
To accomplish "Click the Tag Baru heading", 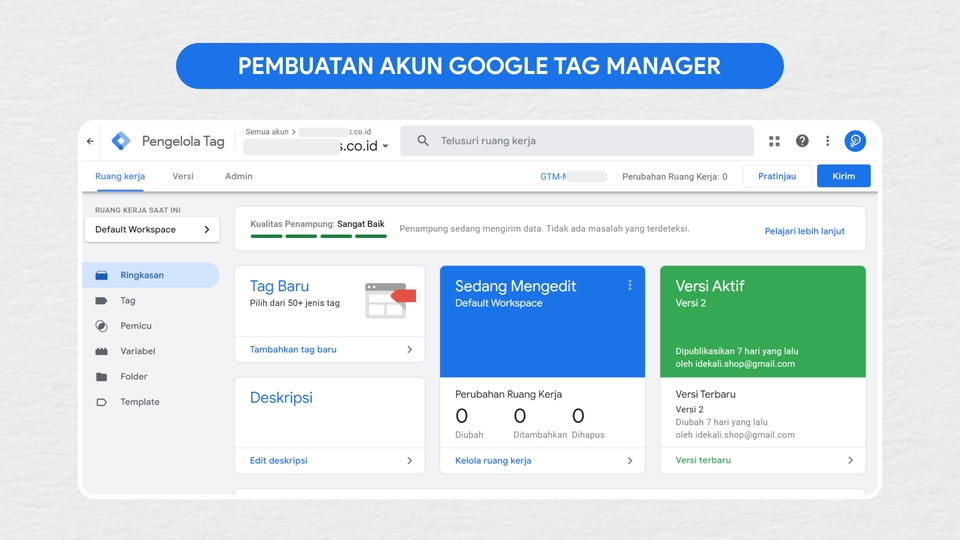I will pos(279,286).
